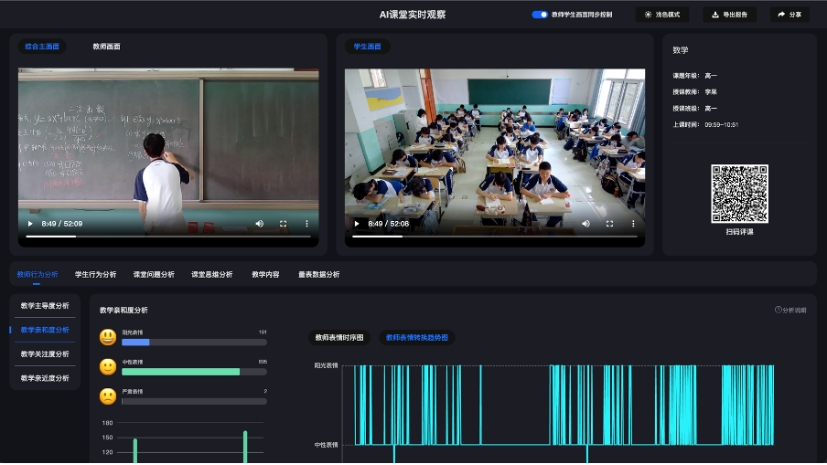This screenshot has width=827, height=465.
Task: Enter fullscreen on the left video
Action: pos(283,224)
